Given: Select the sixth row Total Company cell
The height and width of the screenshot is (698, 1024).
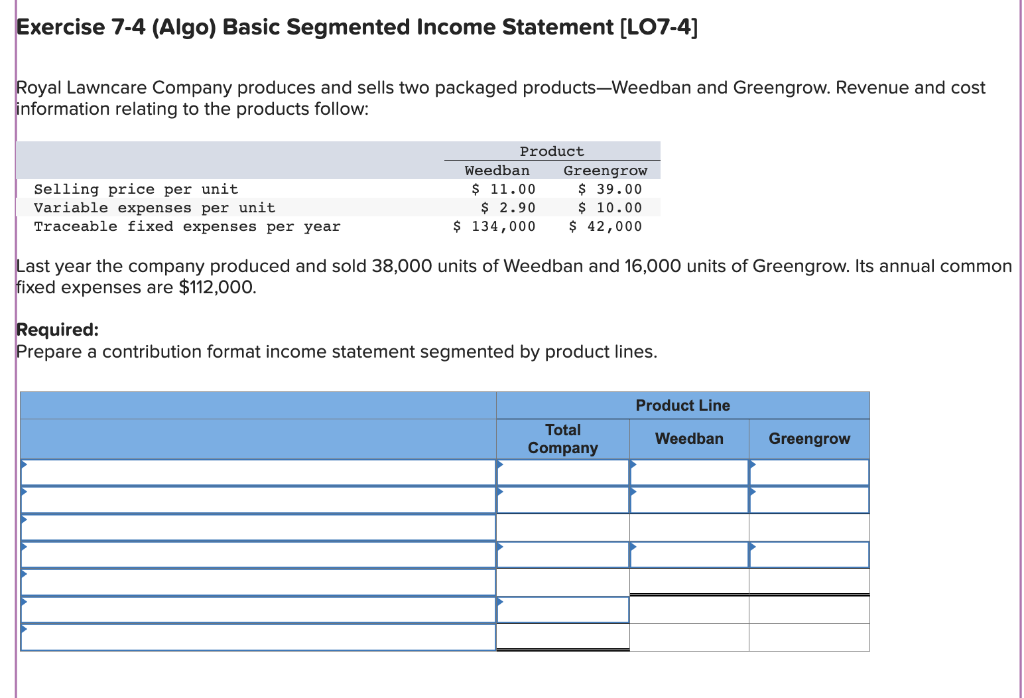Looking at the screenshot, I should 562,607.
